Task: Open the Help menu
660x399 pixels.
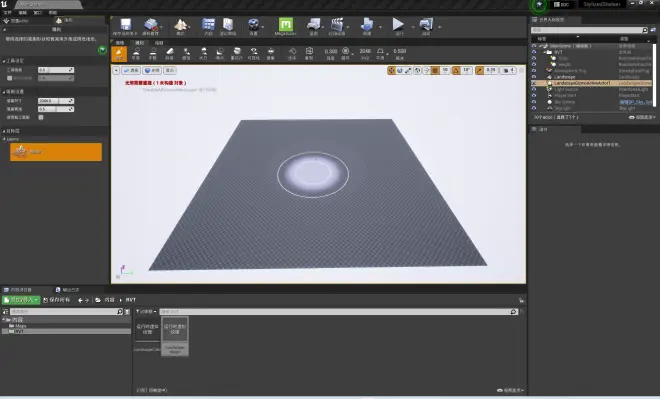Action: click(53, 13)
